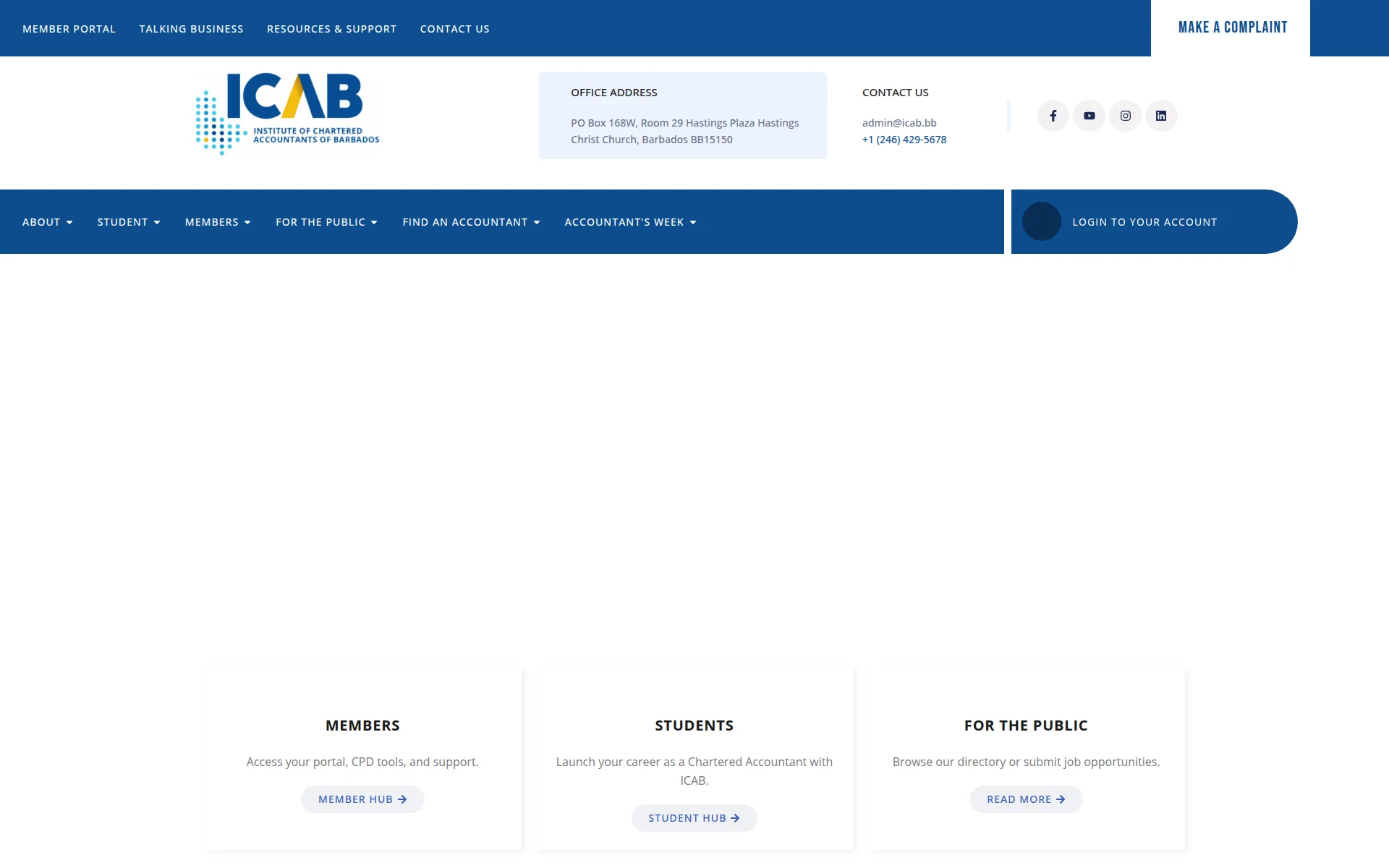Click the dark circle beside Login to Your Account
1389x868 pixels.
(1041, 221)
